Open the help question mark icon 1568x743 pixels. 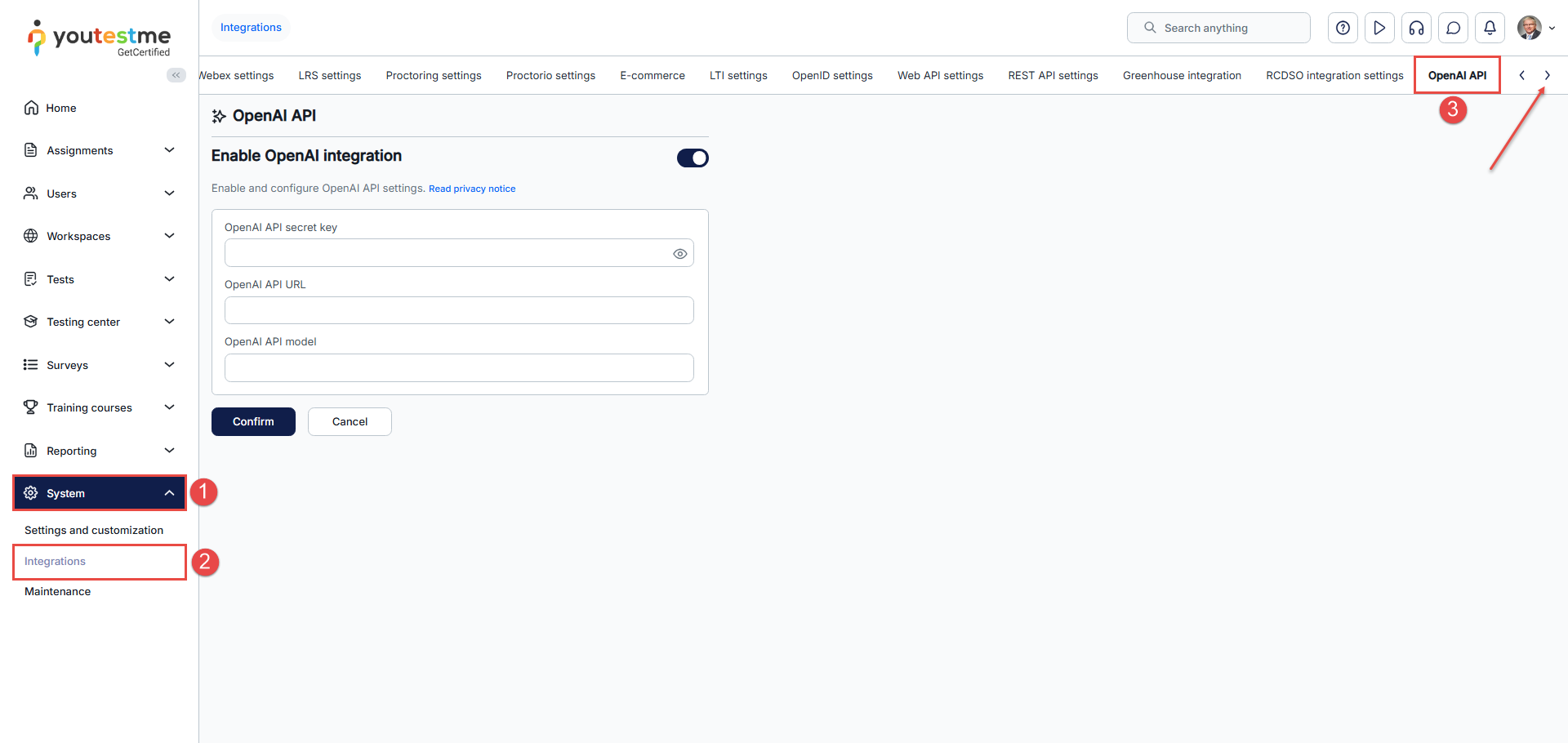pos(1343,28)
